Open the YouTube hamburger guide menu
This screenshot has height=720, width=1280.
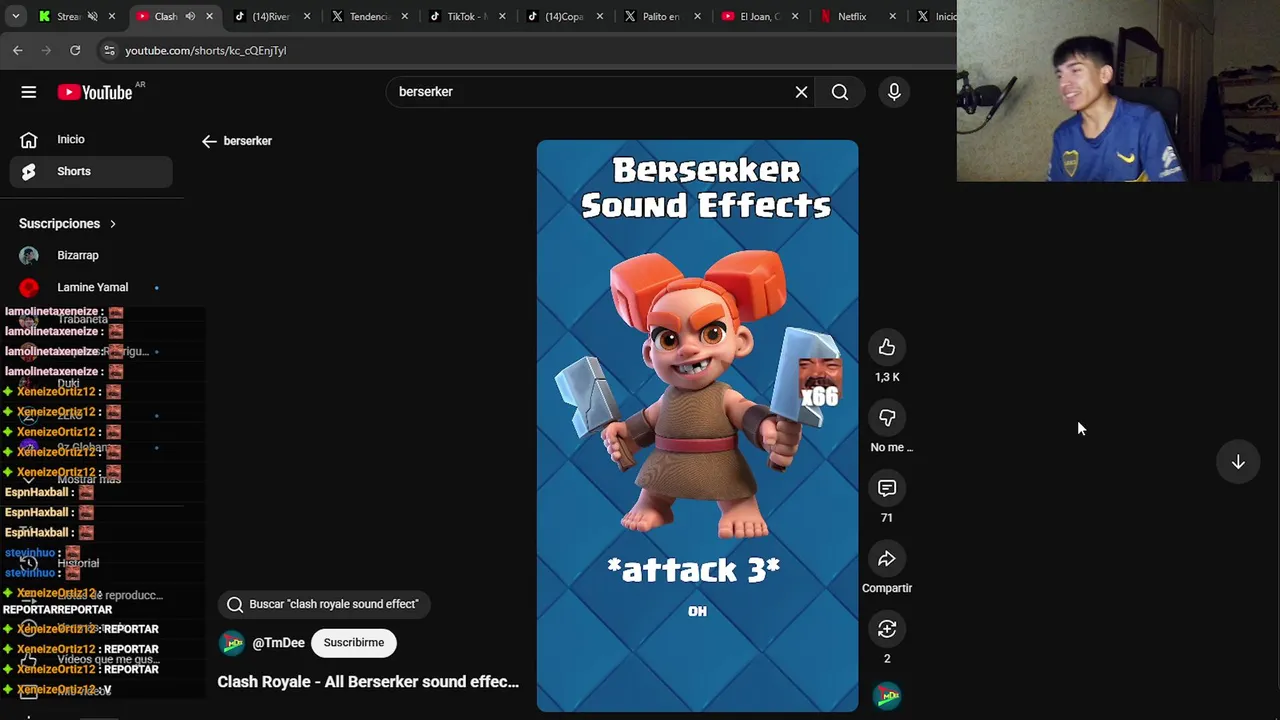pos(29,92)
